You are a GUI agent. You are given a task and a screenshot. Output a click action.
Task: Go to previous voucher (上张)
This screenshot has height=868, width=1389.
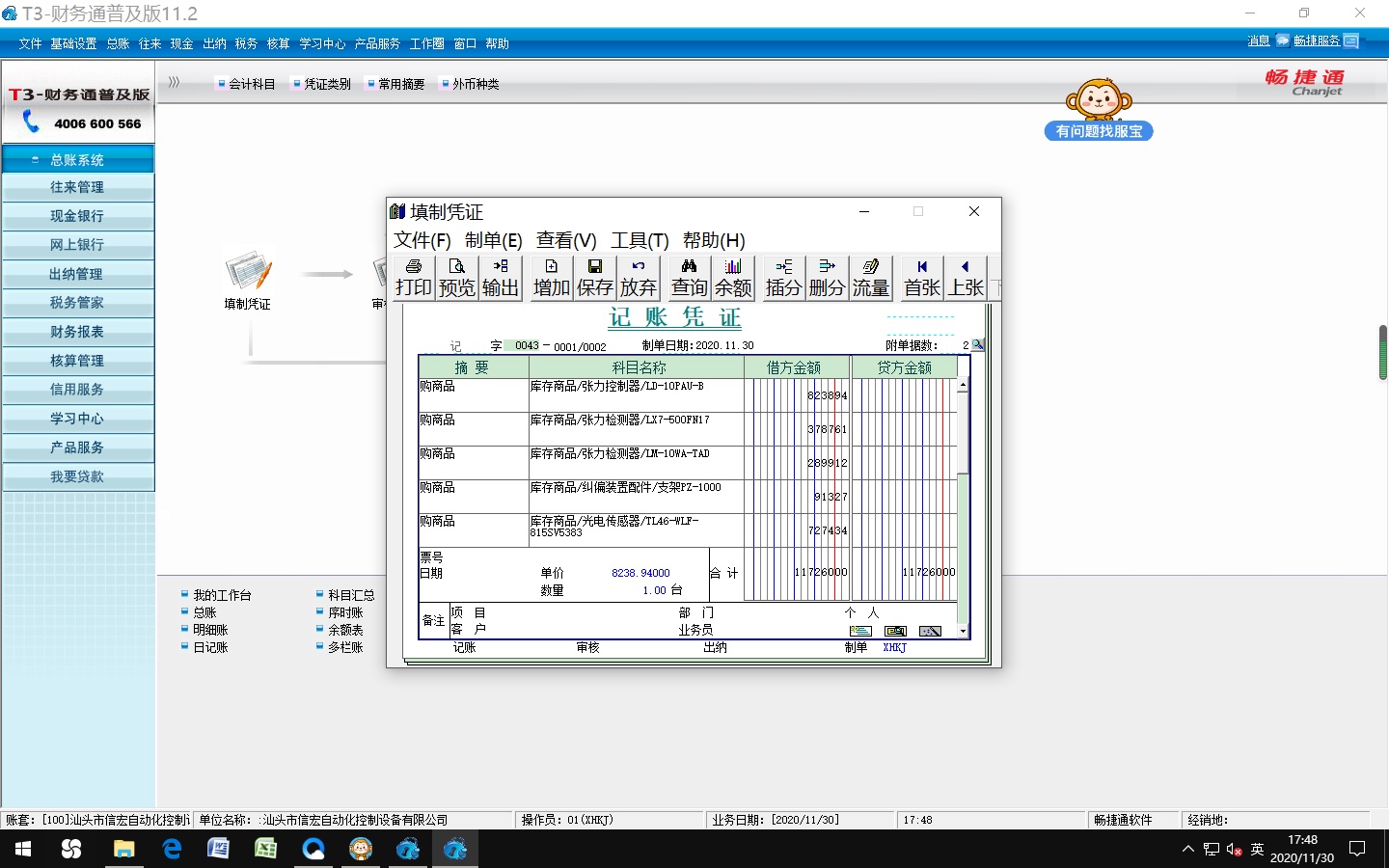click(x=965, y=278)
